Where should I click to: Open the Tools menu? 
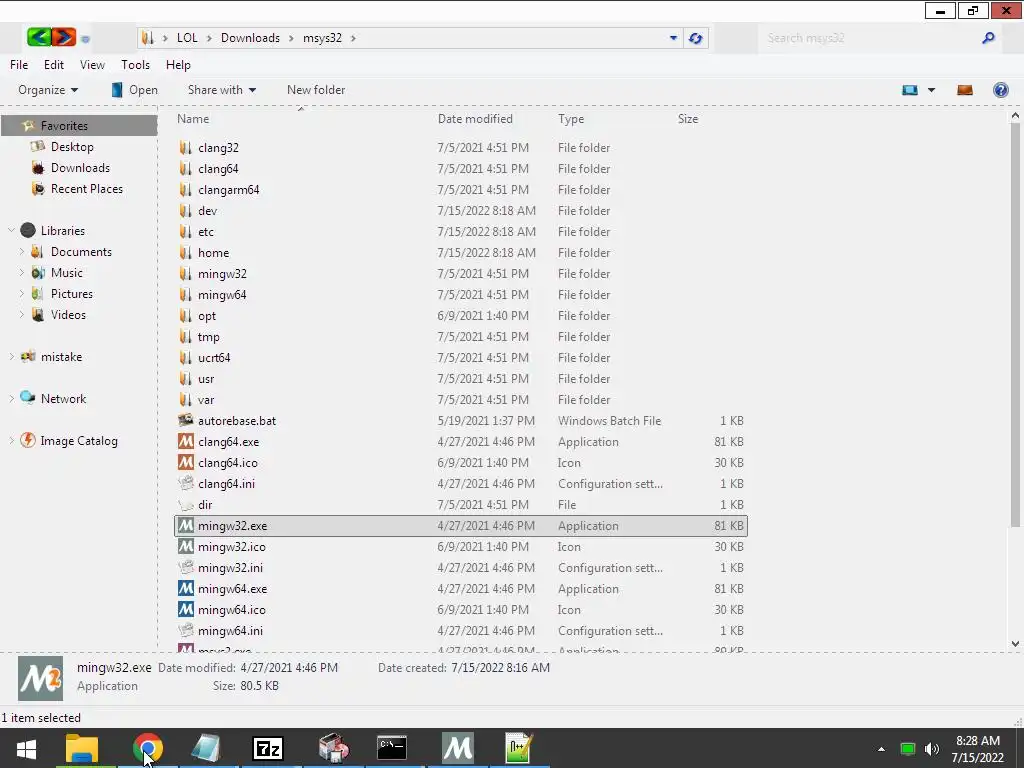coord(135,65)
